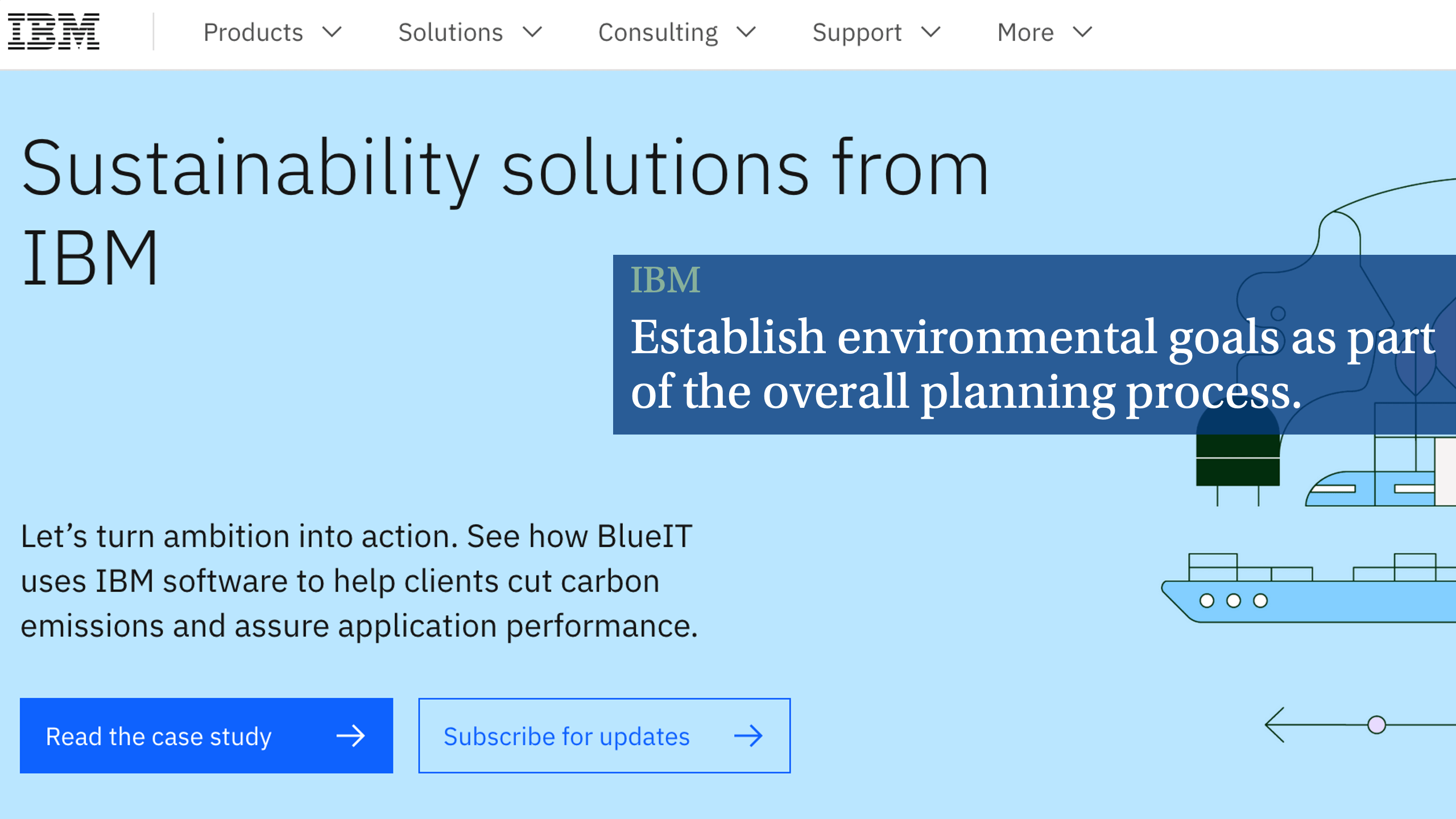Click the arrow icon on Read the case study
Screen dimensions: 1456x819
coord(350,736)
